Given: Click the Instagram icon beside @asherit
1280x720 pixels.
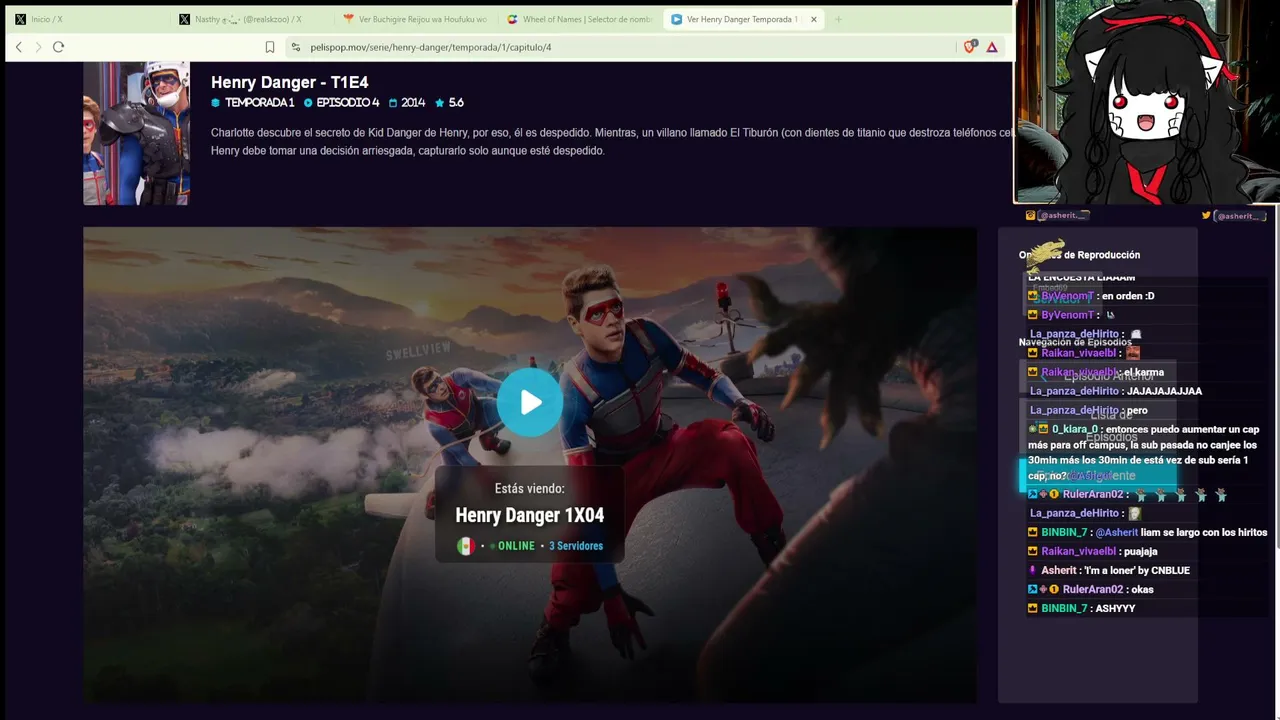Looking at the screenshot, I should 1031,216.
